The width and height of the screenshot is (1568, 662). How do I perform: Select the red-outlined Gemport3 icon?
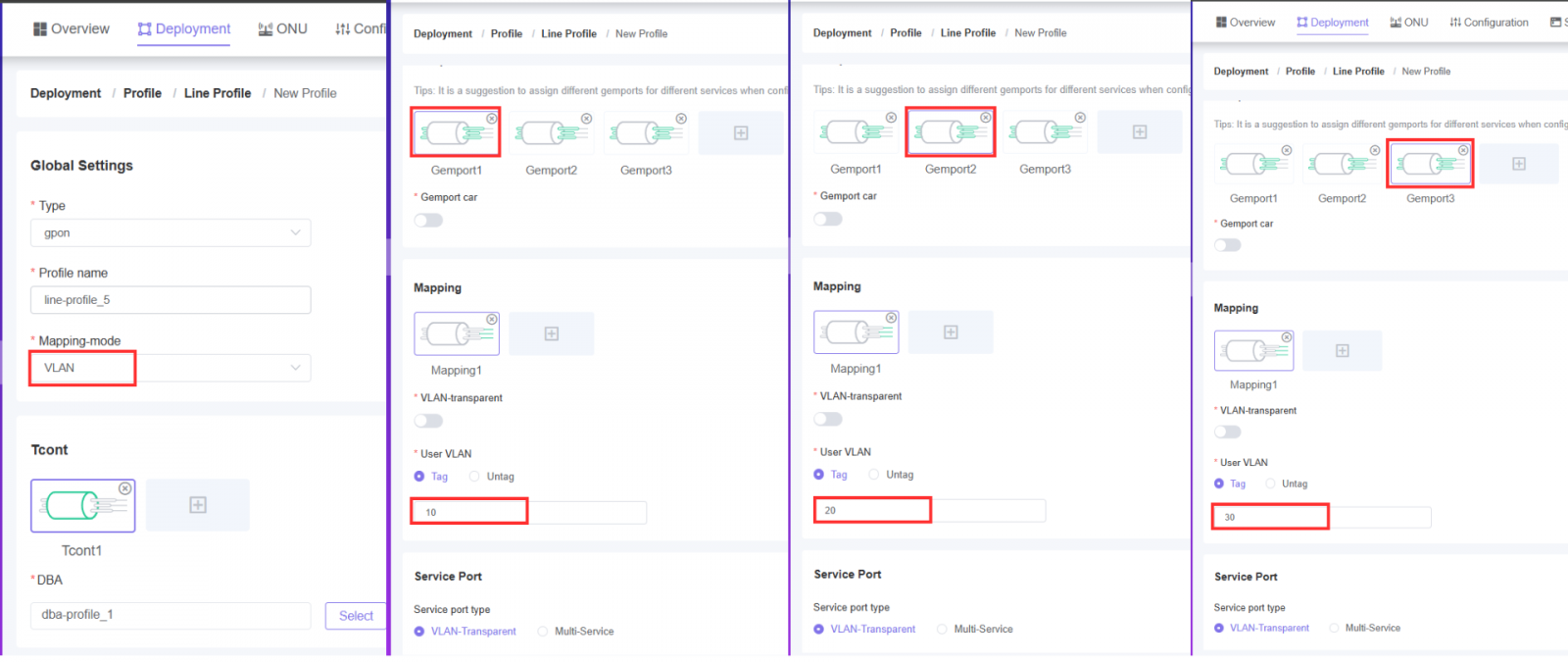point(1430,164)
